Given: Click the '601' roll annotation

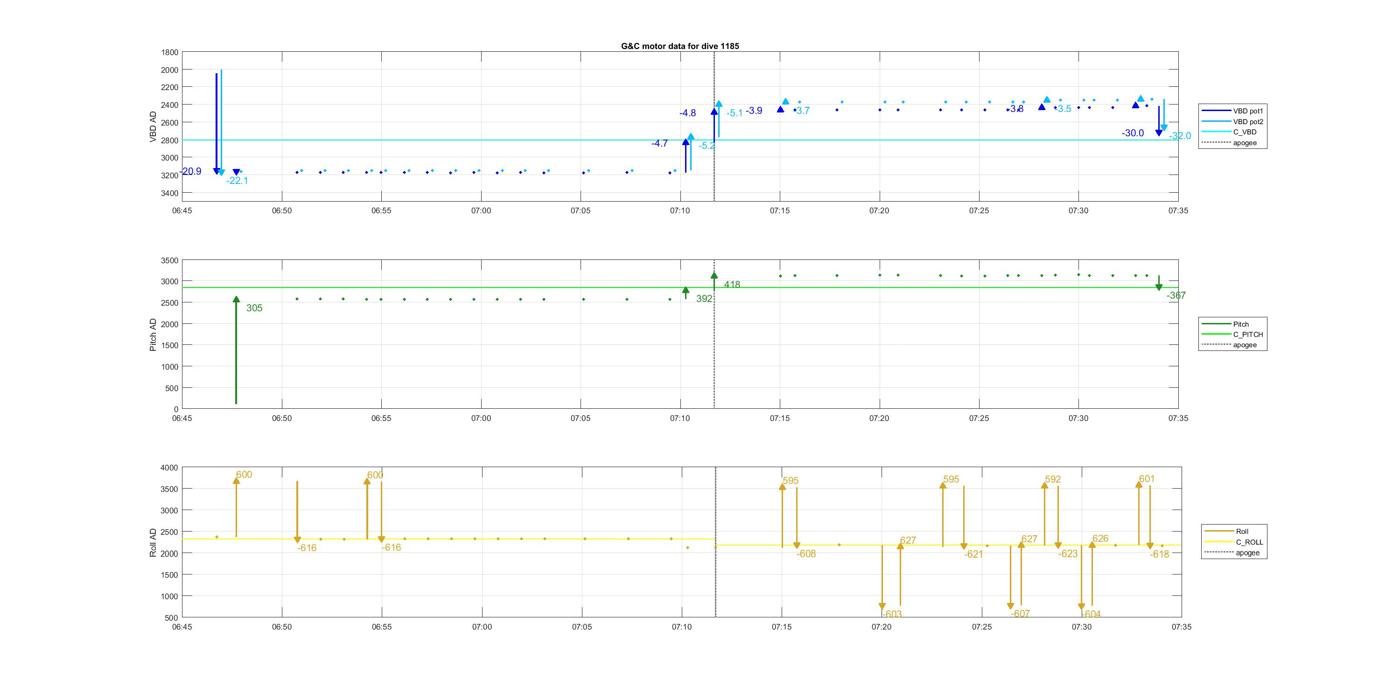Looking at the screenshot, I should click(1147, 479).
